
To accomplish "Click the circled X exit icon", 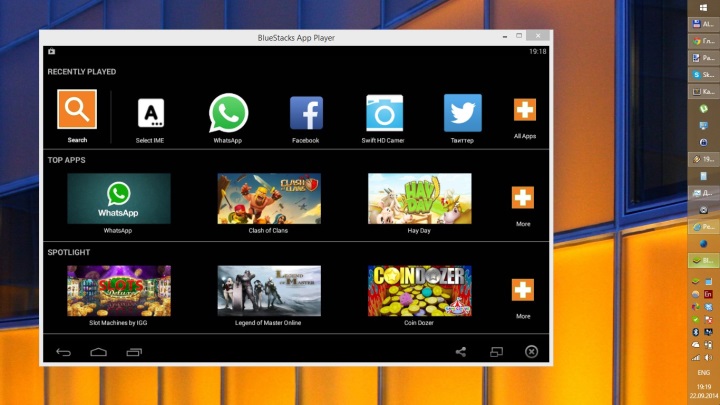I will point(531,352).
